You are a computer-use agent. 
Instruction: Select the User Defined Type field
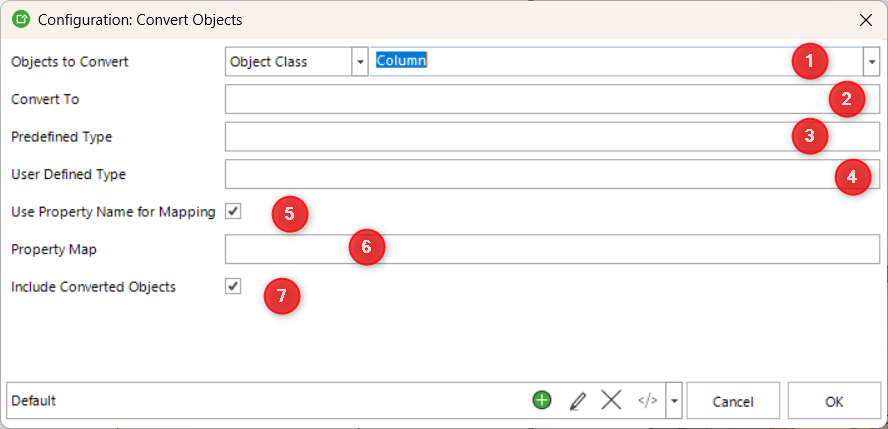(x=520, y=174)
